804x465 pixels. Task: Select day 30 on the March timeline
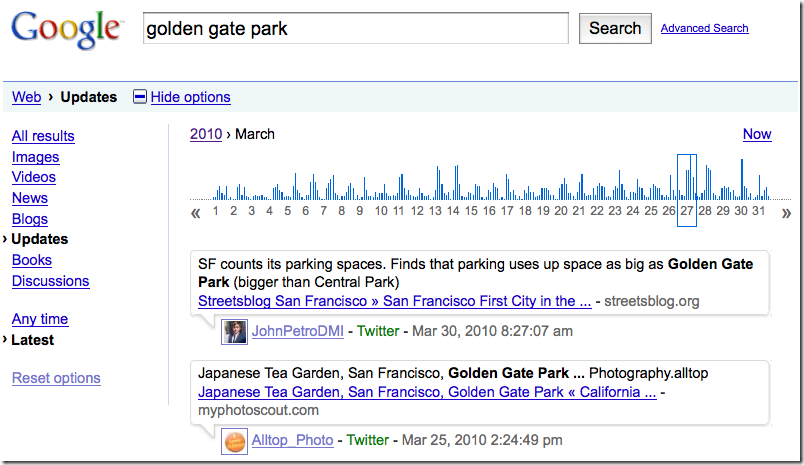coord(741,211)
